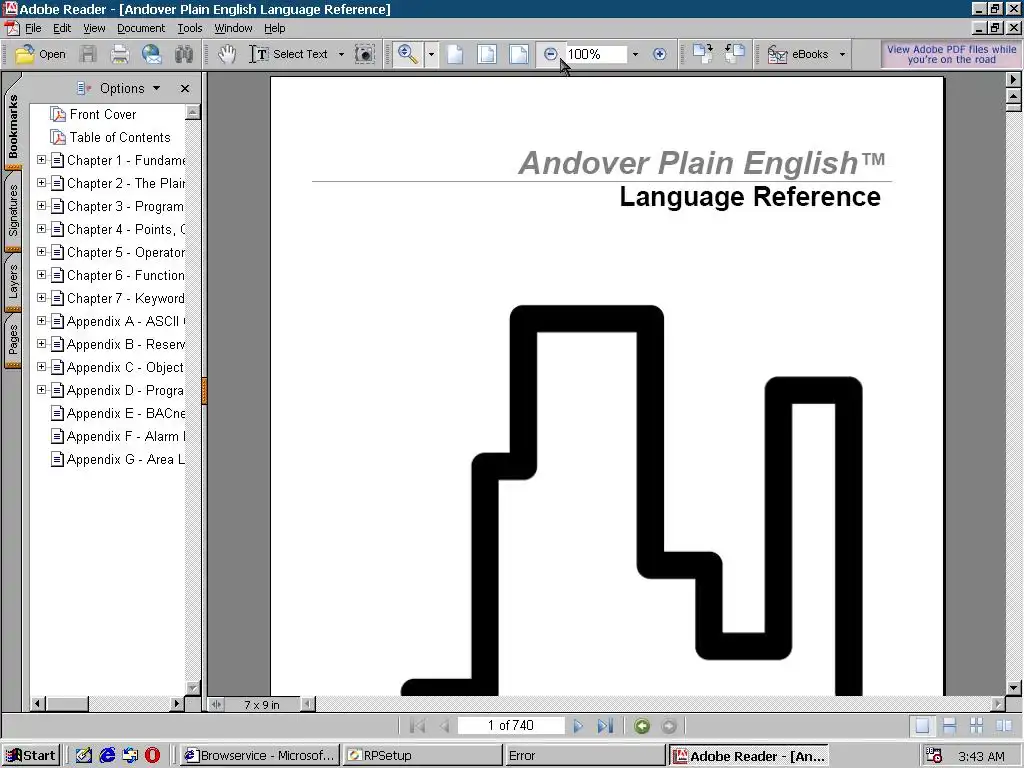Click the zoom in plus button
1024x768 pixels.
point(660,54)
